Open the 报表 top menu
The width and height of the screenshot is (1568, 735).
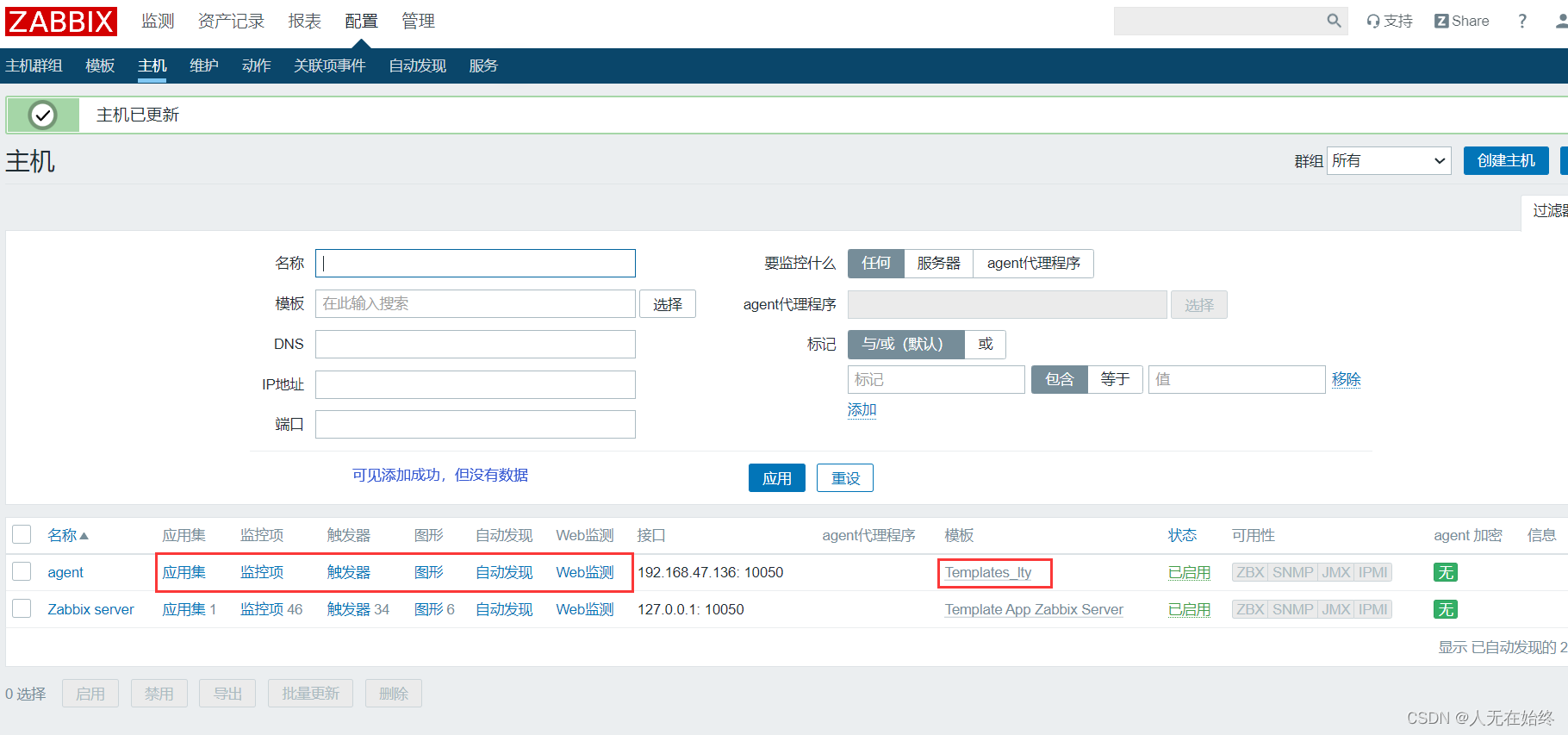304,22
